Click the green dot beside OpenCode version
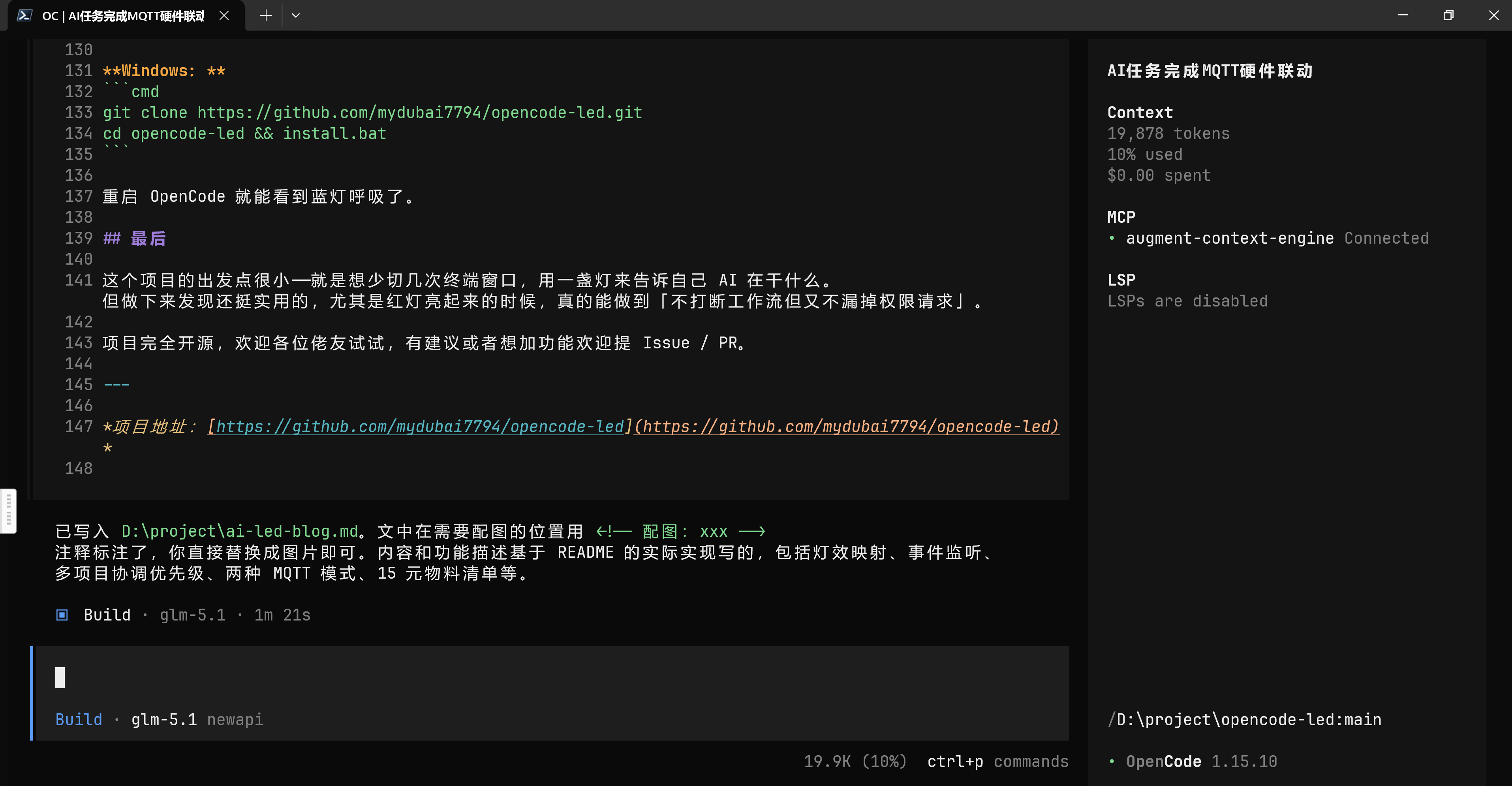Viewport: 1512px width, 786px height. pyautogui.click(x=1112, y=762)
